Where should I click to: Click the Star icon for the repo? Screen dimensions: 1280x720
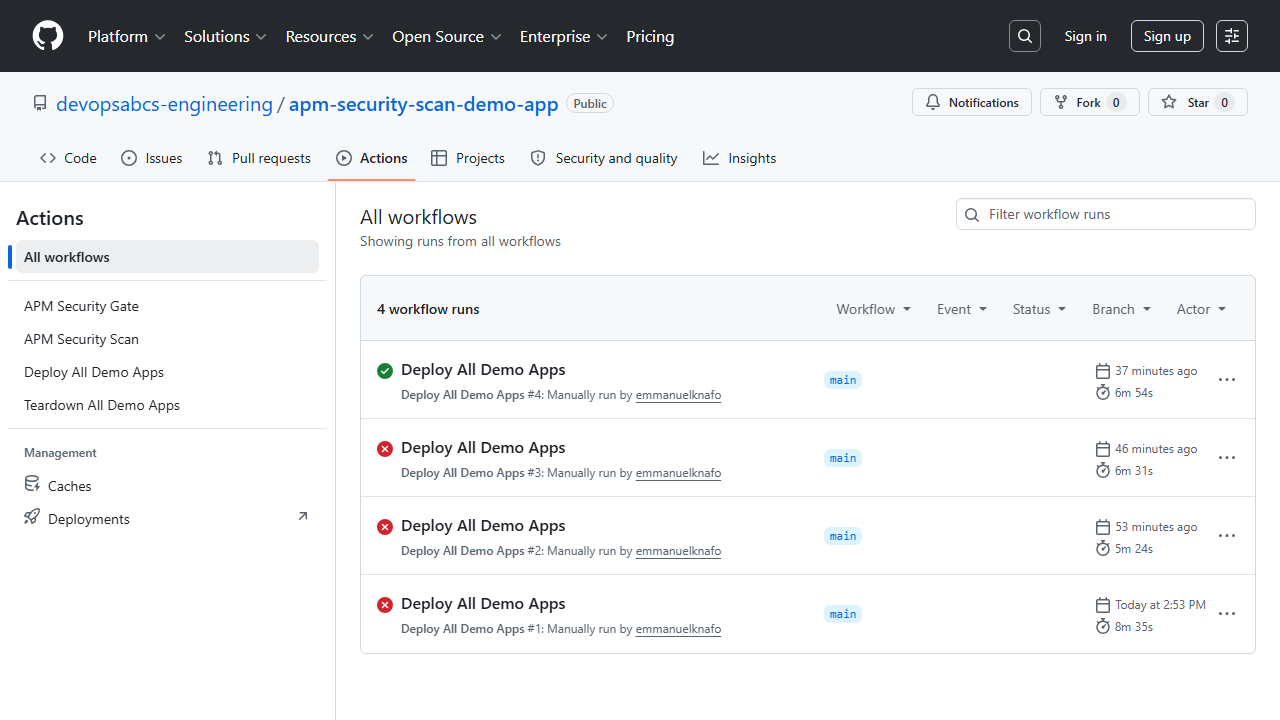pyautogui.click(x=1168, y=101)
